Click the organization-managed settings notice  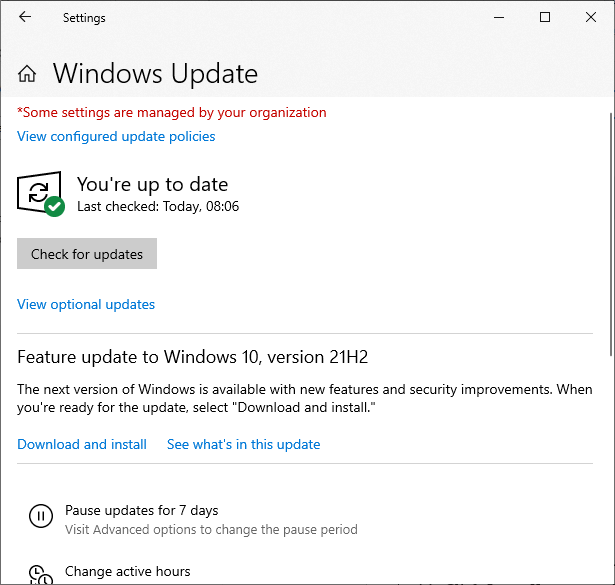(172, 112)
